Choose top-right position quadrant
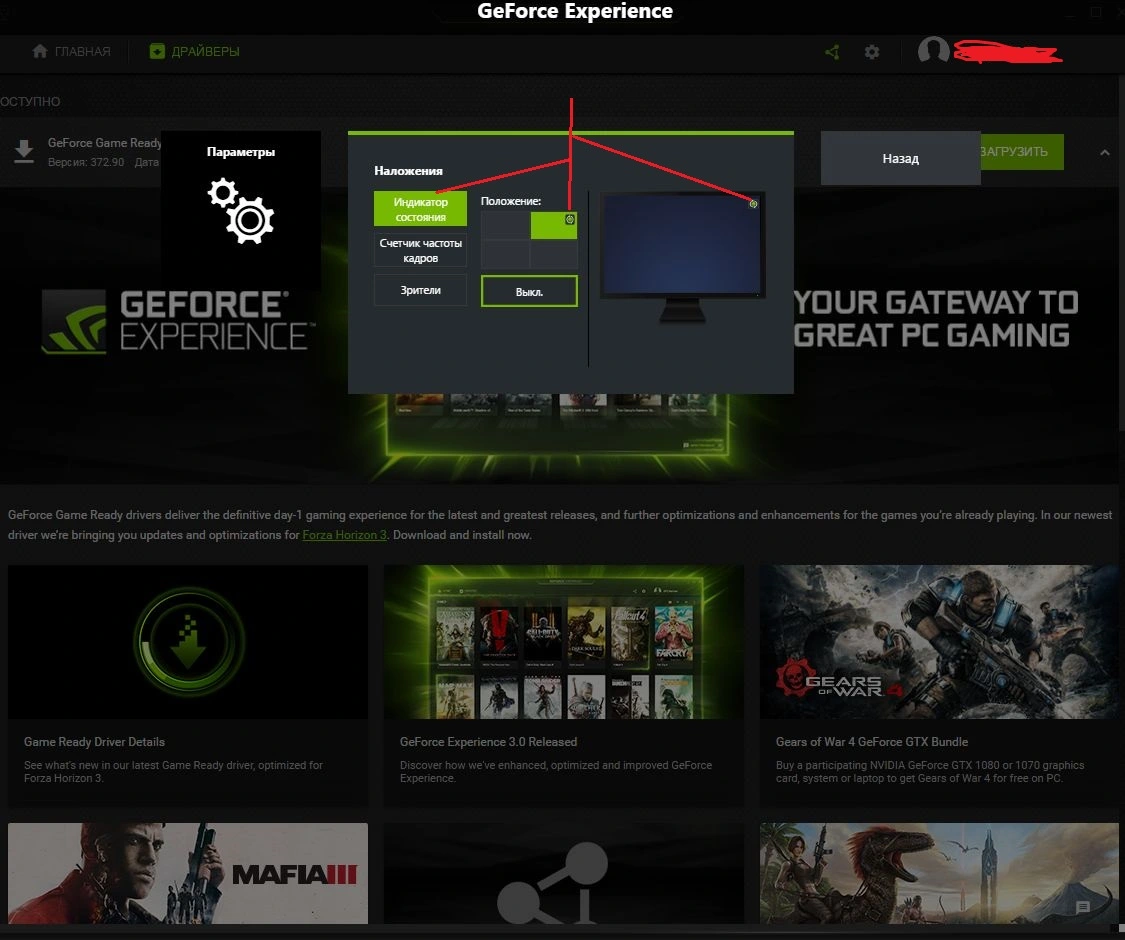1125x940 pixels. point(554,225)
